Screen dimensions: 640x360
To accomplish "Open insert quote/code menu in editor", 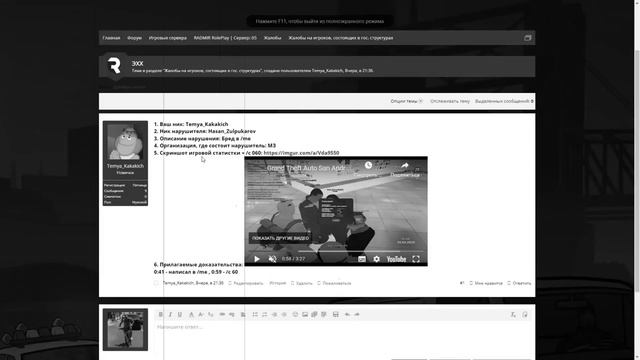I will tap(324, 314).
